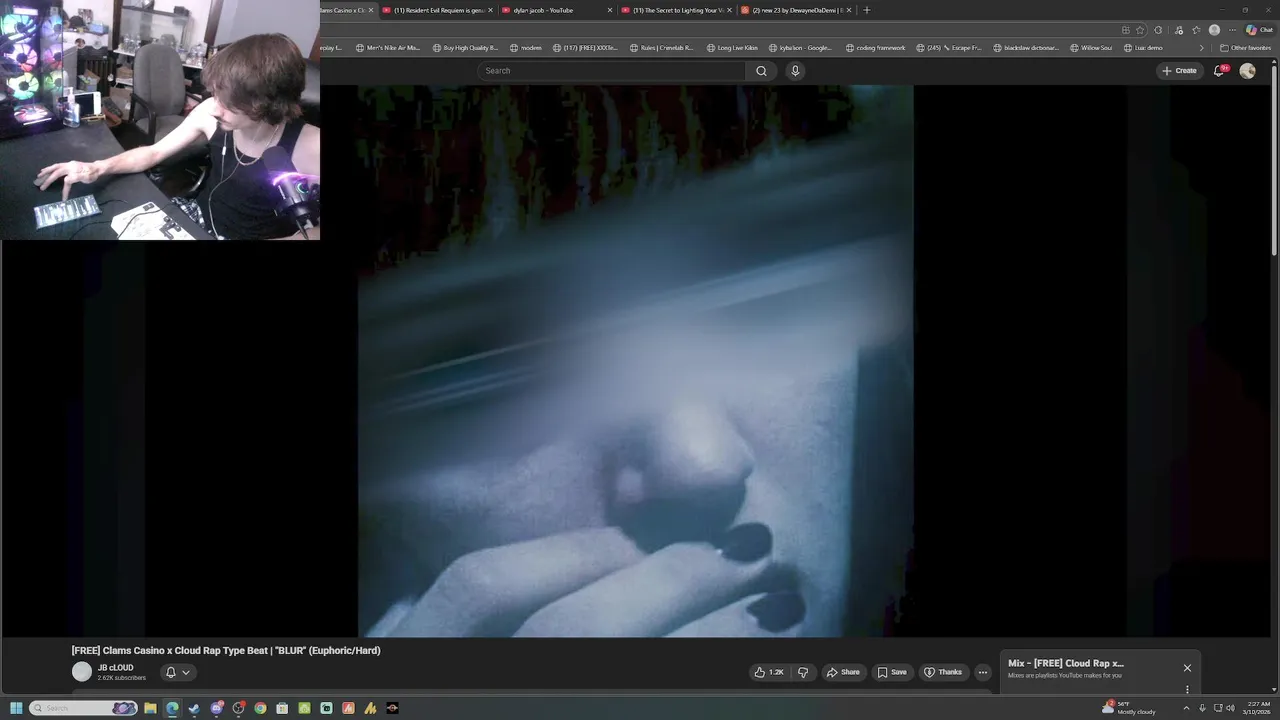Viewport: 1280px width, 720px height.
Task: Open more actions ellipsis menu
Action: [x=983, y=672]
